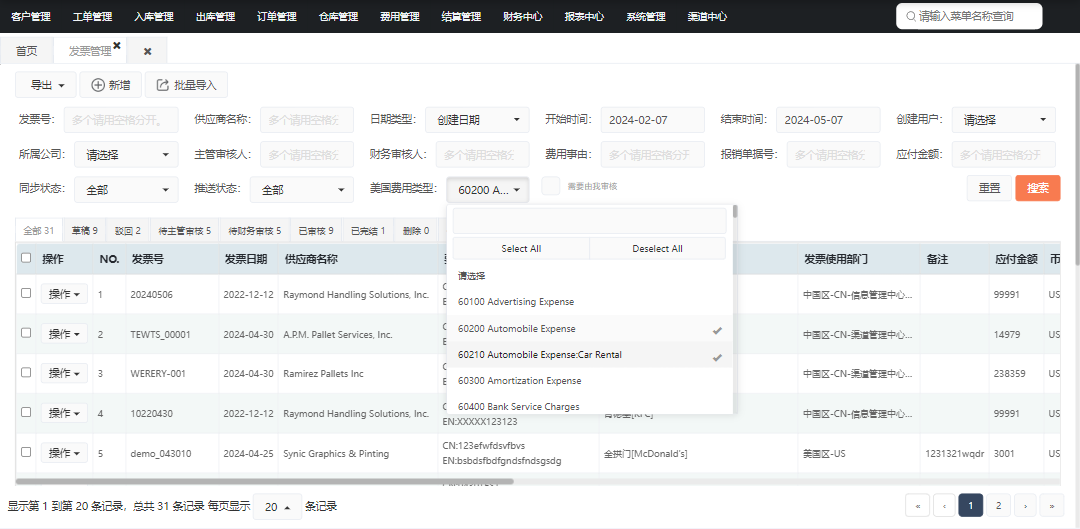The image size is (1080, 529).
Task: Click the horizontal table scrollbar
Action: 264,481
